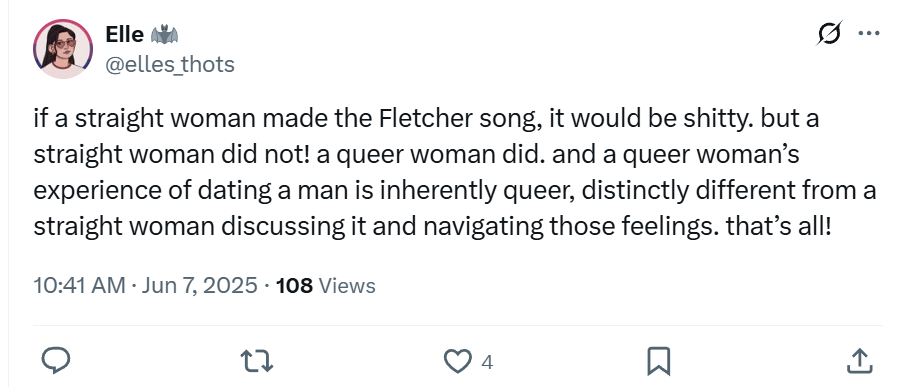Viewport: 903px width, 387px height.
Task: Click the word Views after 108
Action: tap(347, 285)
